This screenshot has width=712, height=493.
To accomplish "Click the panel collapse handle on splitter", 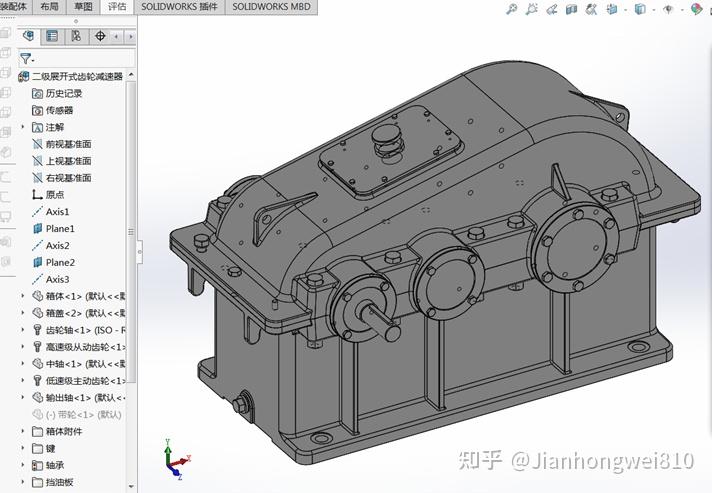I will pos(140,251).
